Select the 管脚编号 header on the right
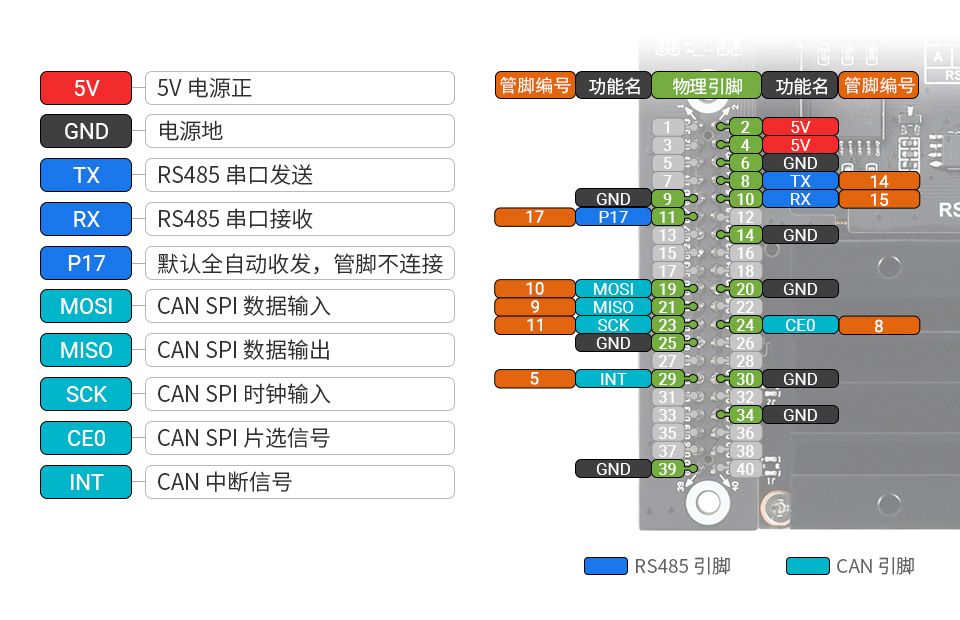960x620 pixels. 879,85
